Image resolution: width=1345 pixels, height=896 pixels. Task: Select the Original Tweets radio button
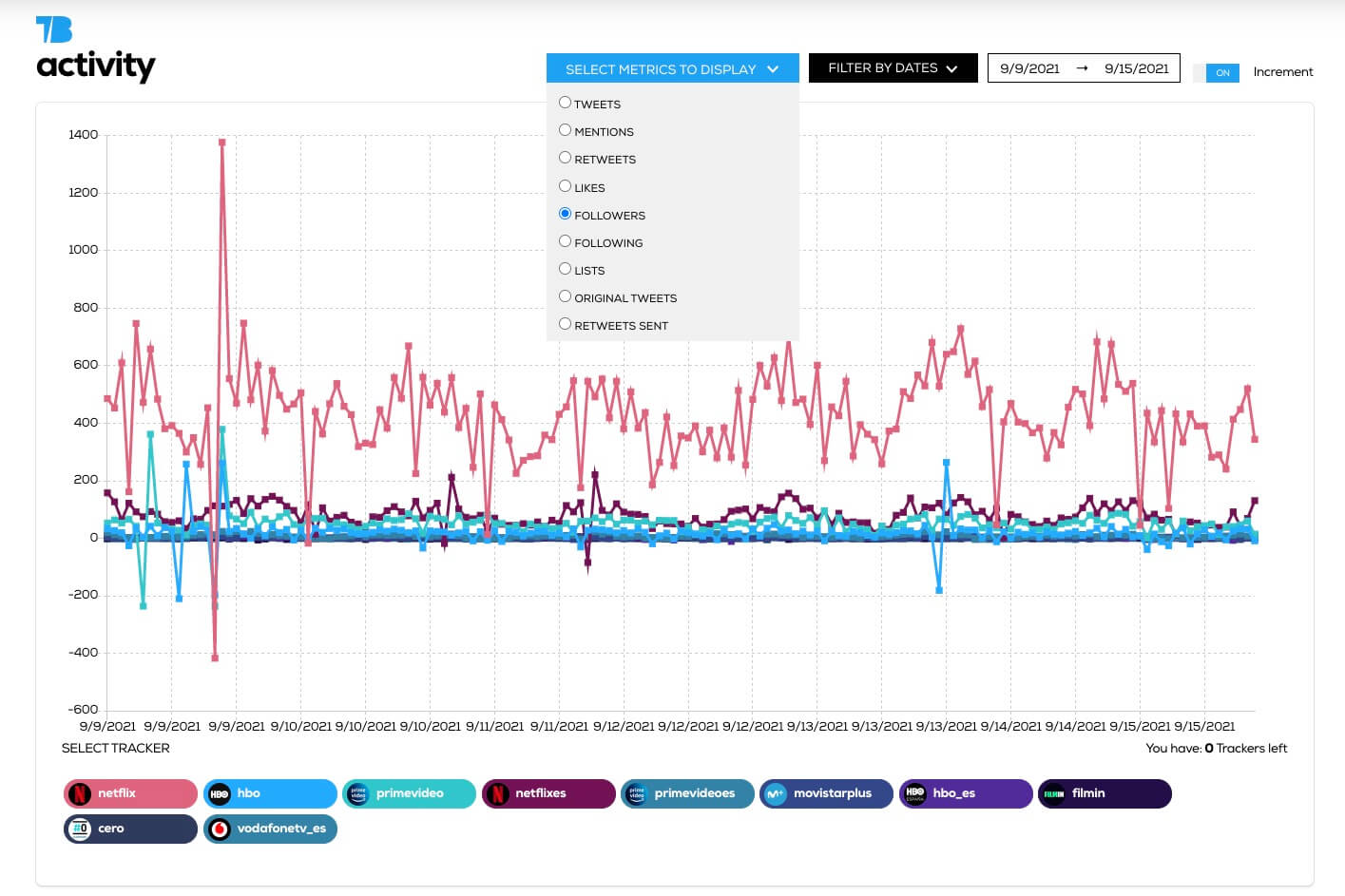[565, 296]
